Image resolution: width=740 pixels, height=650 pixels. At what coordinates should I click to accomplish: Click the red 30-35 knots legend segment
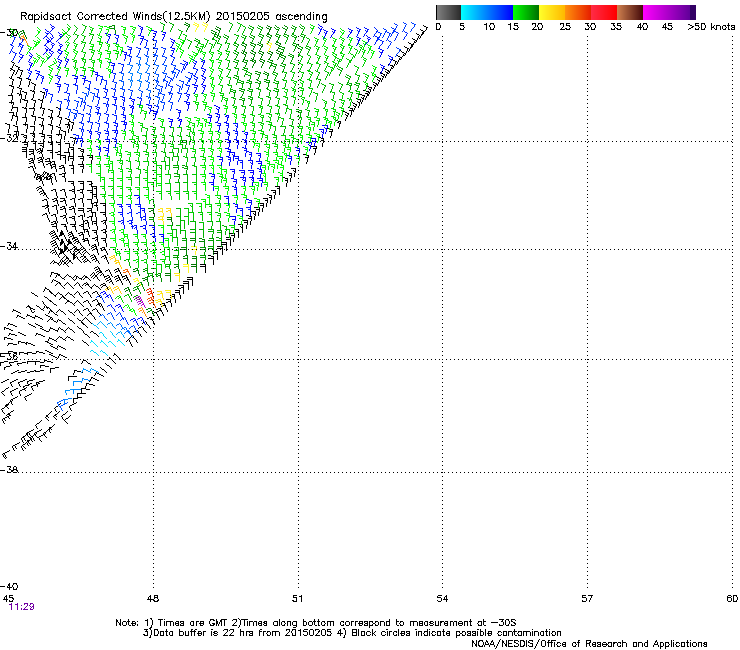tap(604, 12)
